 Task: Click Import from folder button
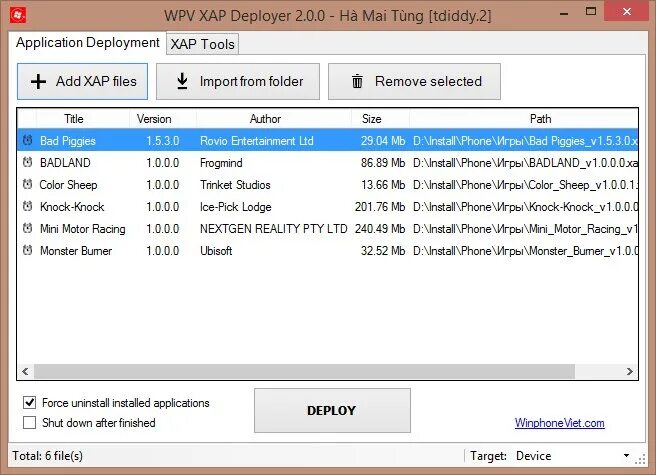pyautogui.click(x=238, y=82)
